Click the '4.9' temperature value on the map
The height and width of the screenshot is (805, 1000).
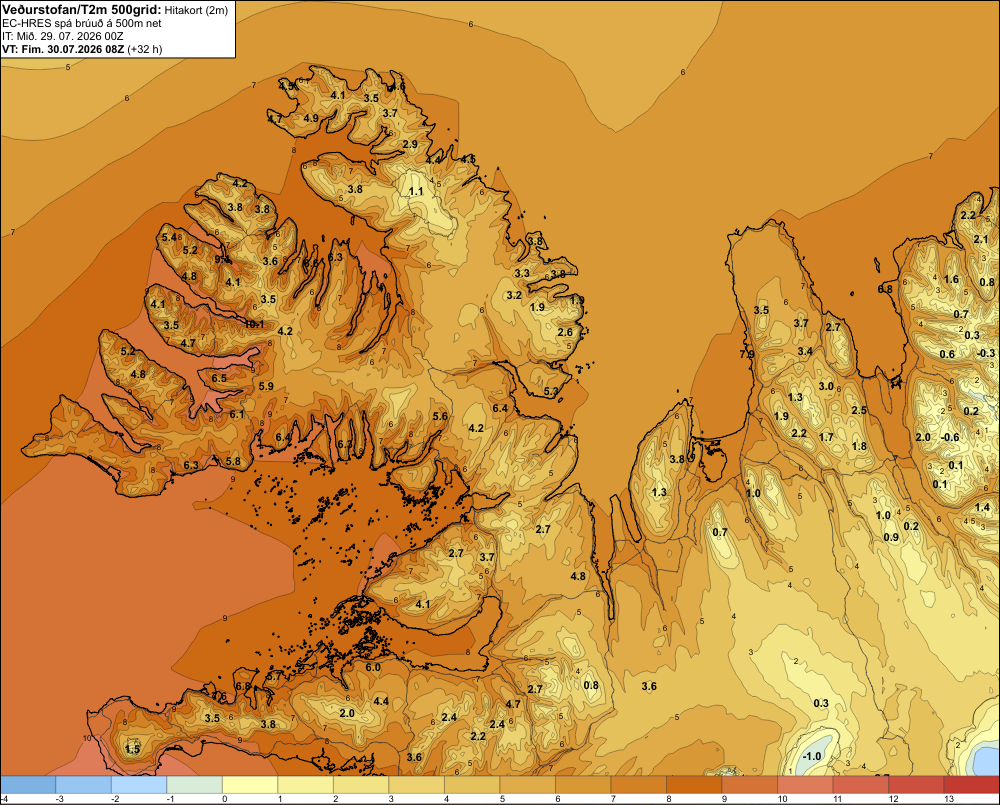pos(311,118)
